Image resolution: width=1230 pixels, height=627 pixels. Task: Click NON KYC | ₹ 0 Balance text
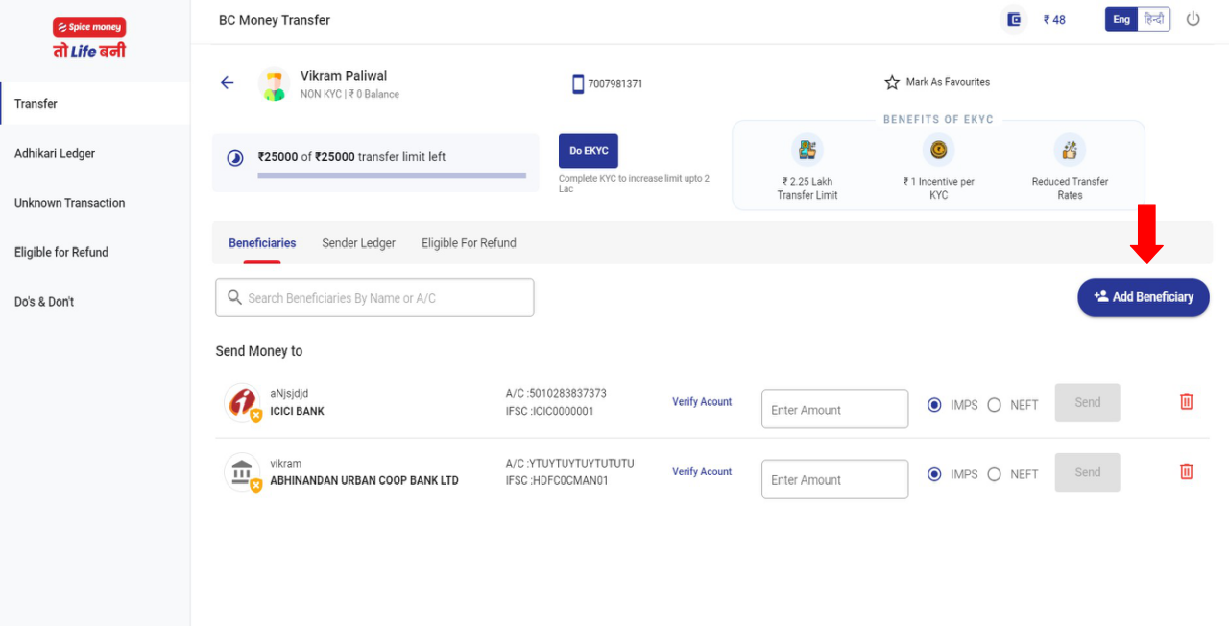tap(349, 95)
